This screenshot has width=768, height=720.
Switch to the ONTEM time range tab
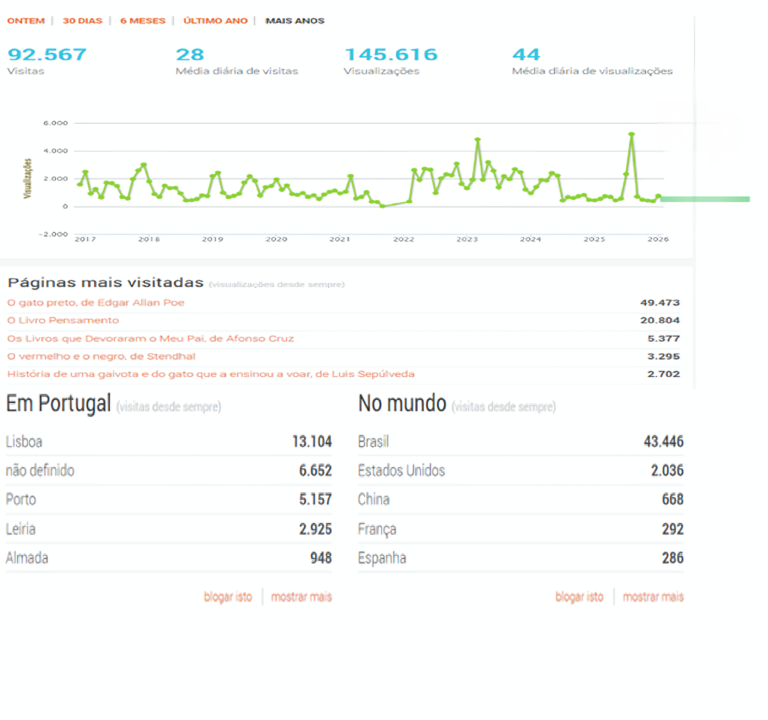coord(26,21)
